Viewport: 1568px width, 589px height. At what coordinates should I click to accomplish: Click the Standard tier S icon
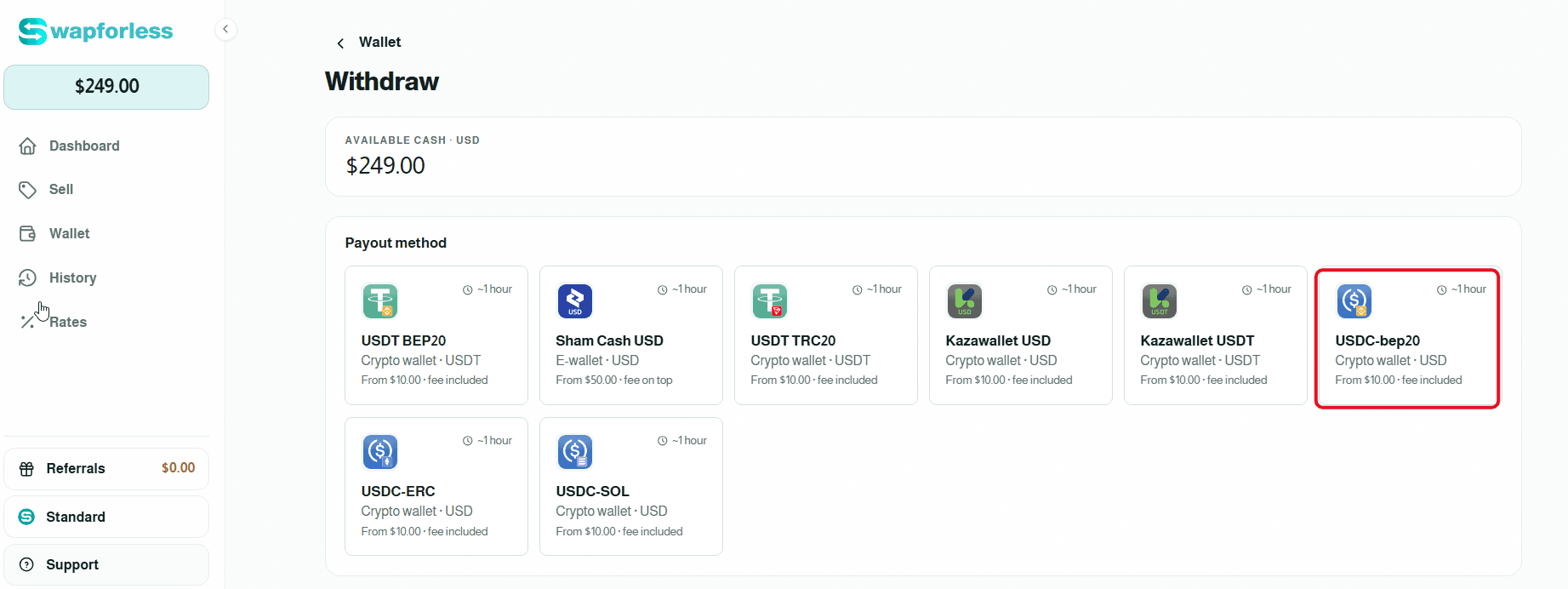coord(26,517)
